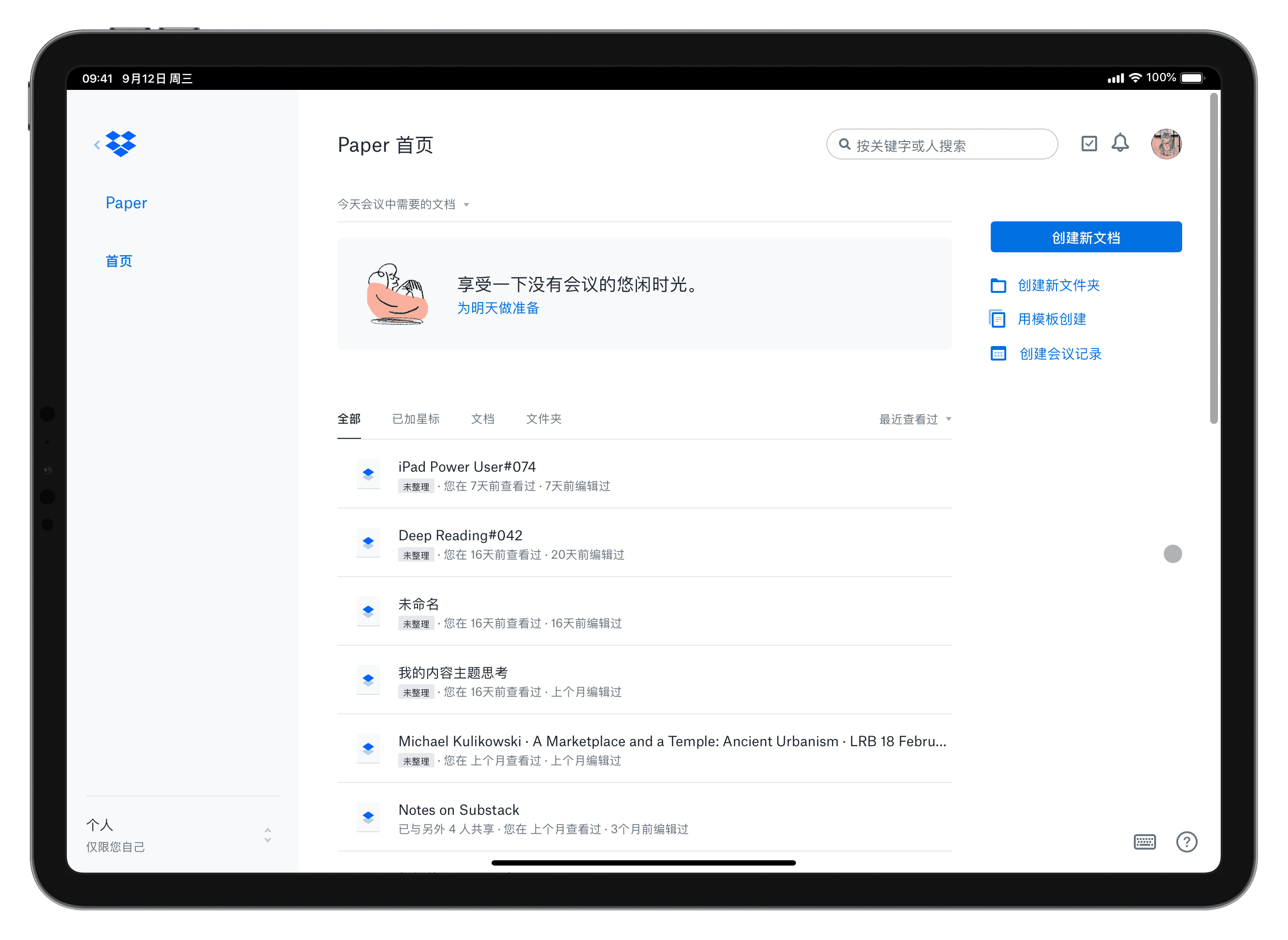1288x940 pixels.
Task: Click document icon for iPad Power User#074
Action: (368, 474)
